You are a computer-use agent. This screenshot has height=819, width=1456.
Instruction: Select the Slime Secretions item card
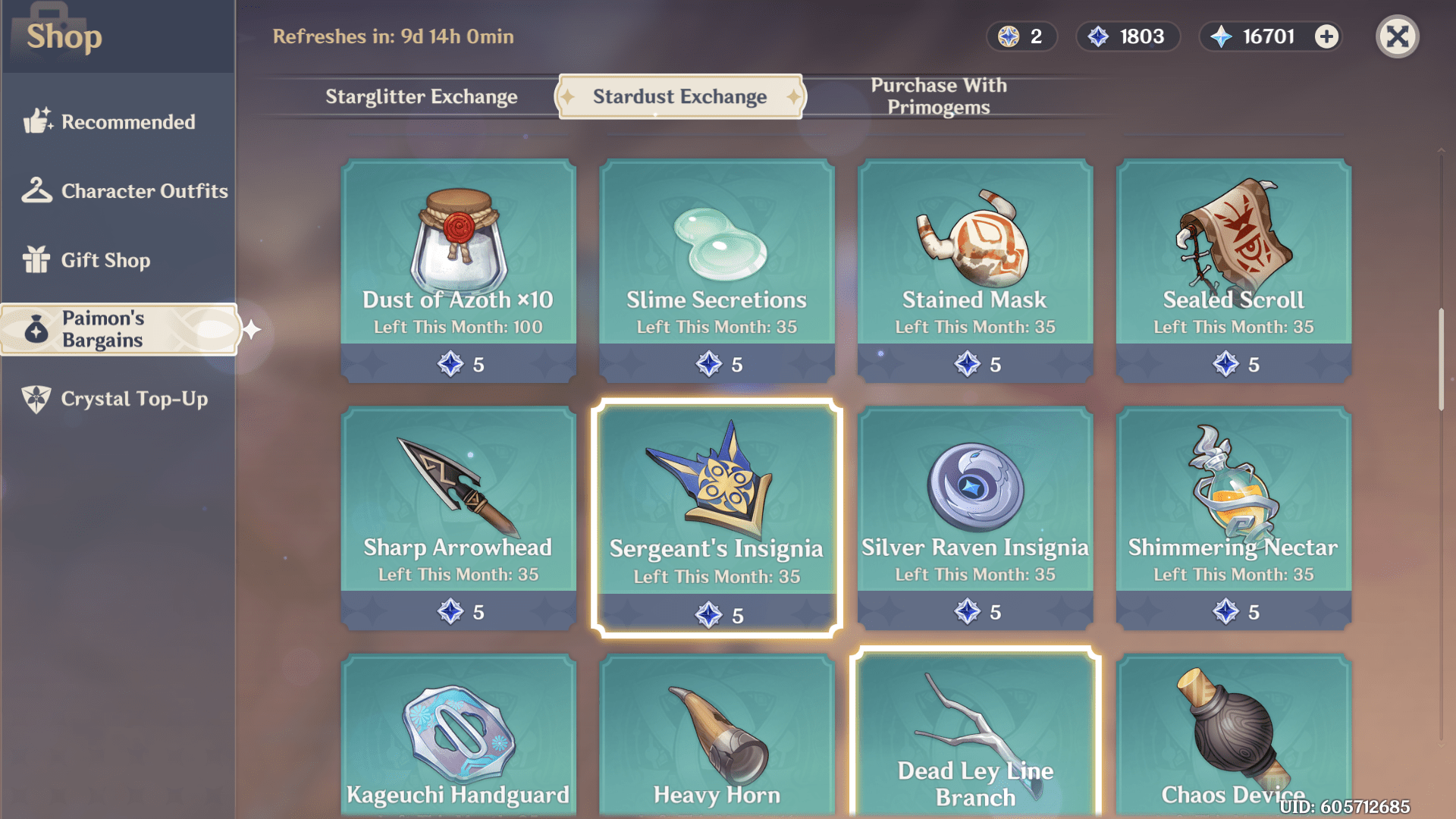[717, 271]
